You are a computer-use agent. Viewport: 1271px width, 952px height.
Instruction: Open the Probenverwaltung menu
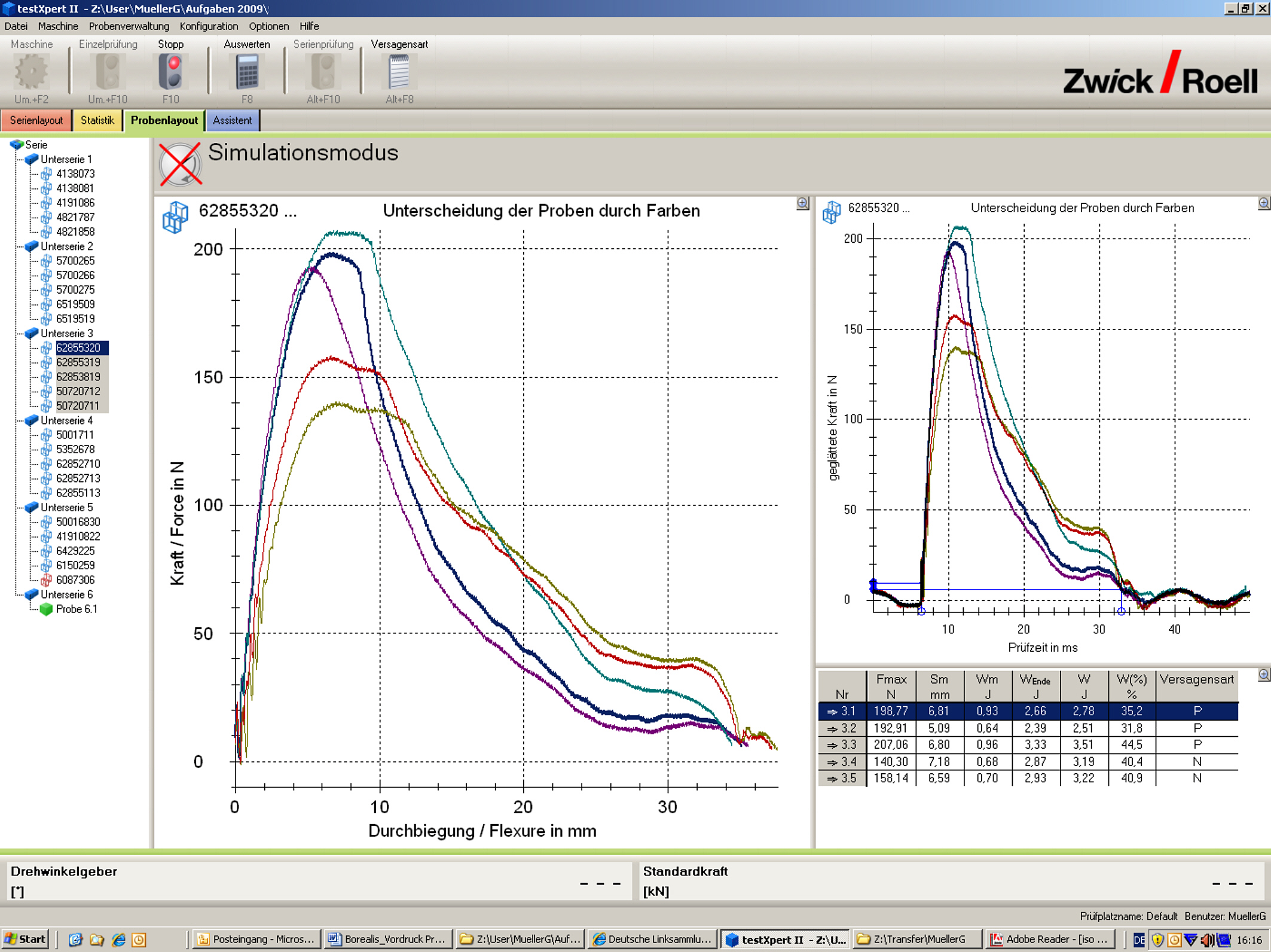[129, 26]
